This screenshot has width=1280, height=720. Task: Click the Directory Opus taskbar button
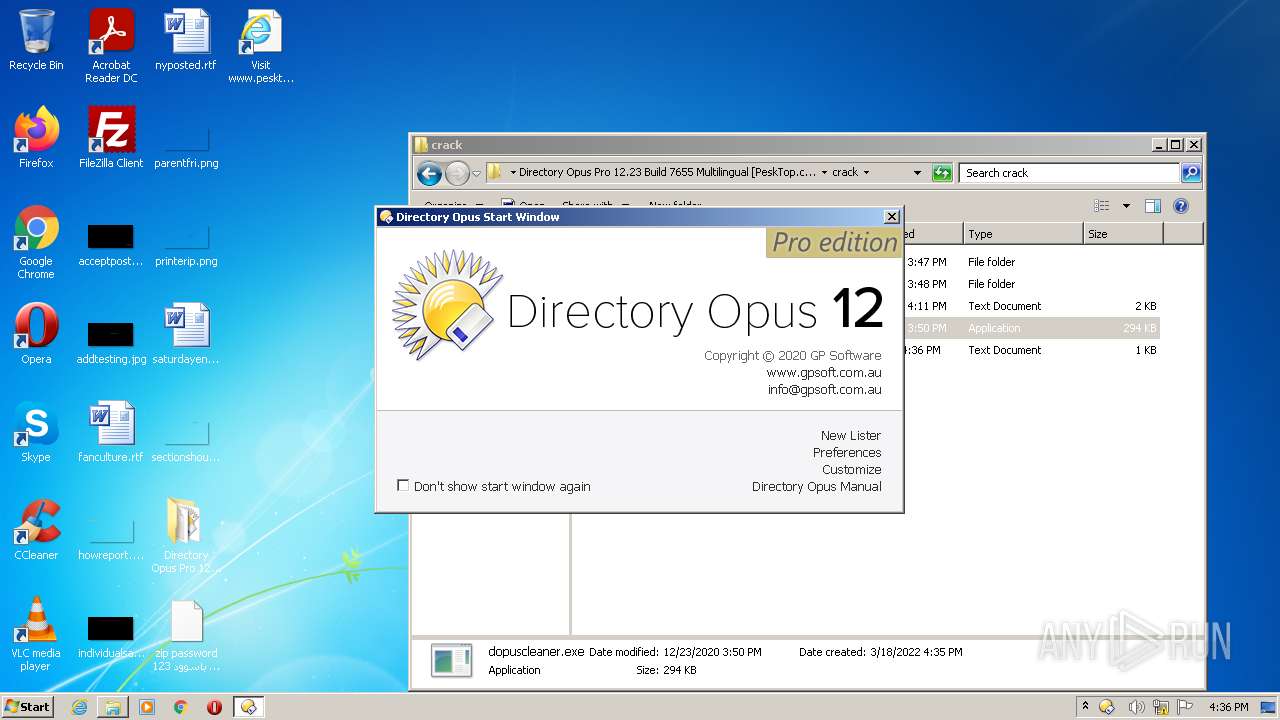(x=249, y=707)
